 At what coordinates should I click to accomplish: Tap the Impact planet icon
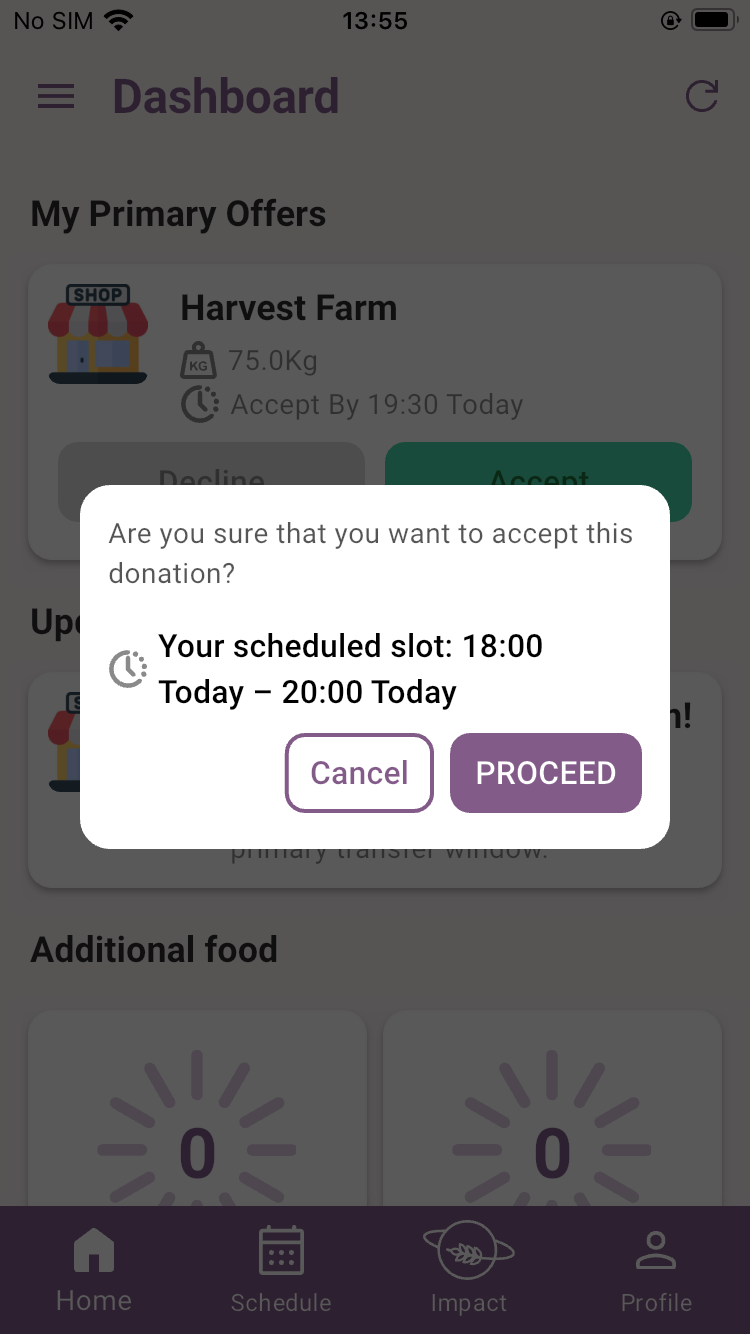click(468, 1250)
